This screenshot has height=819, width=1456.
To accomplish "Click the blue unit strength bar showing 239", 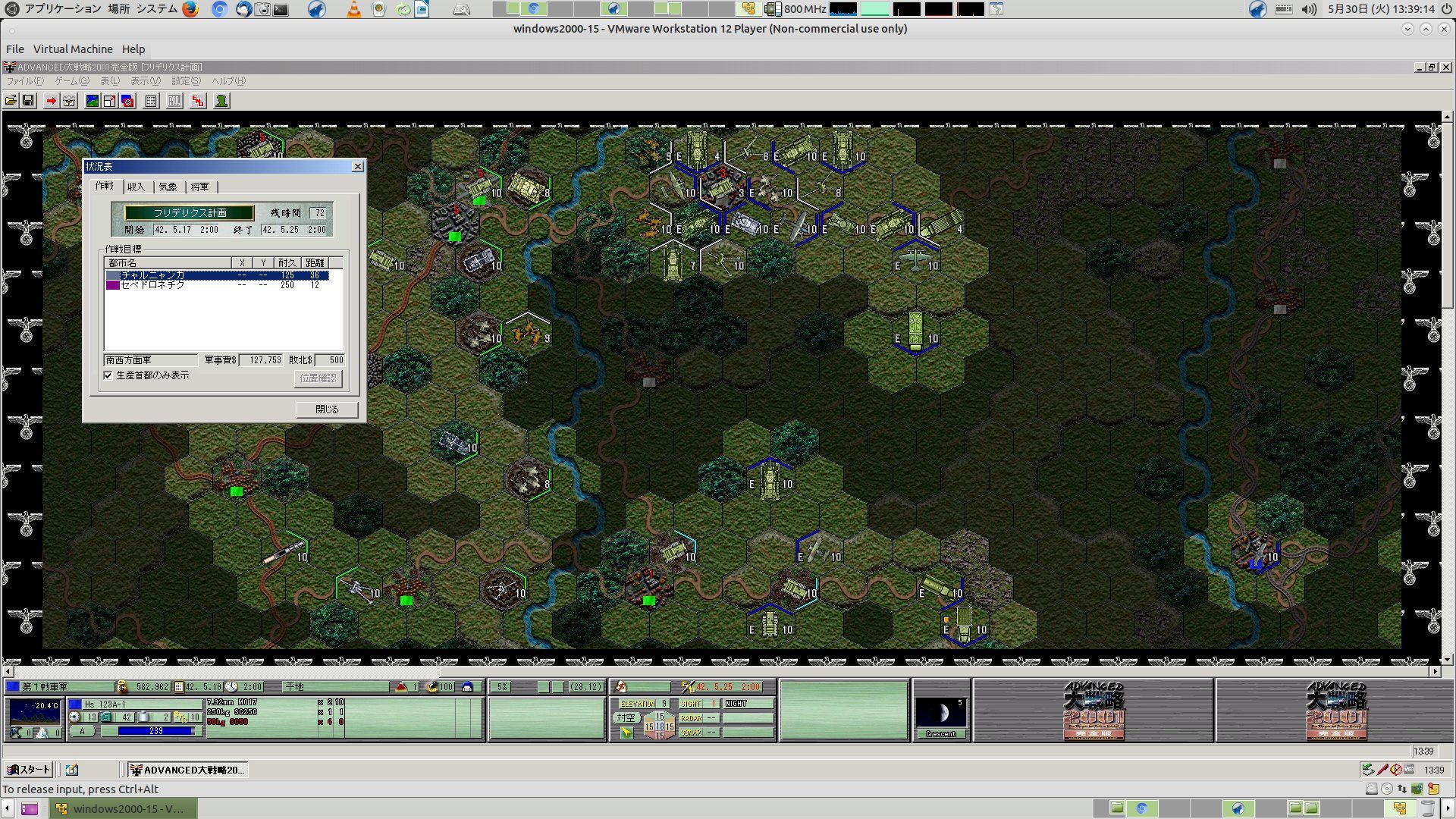I will point(156,731).
